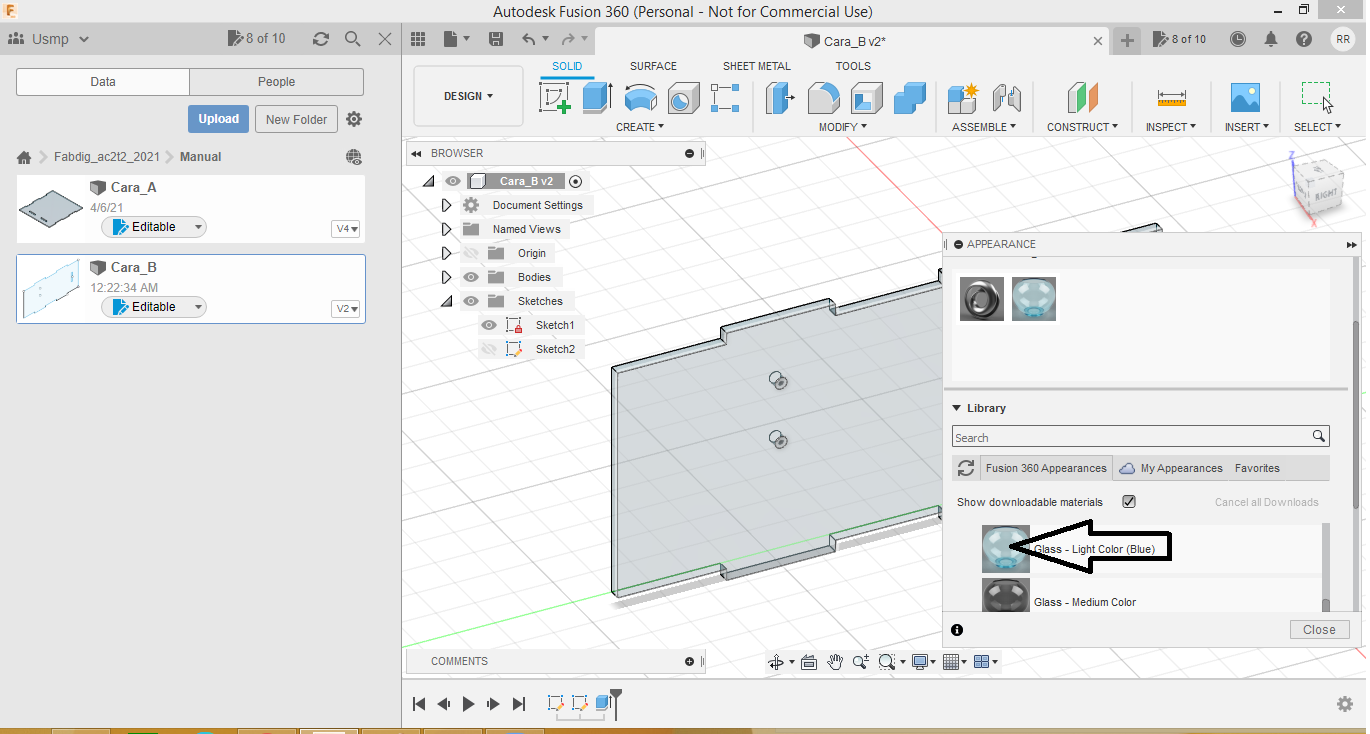Select the Fillet tool icon

coord(823,98)
